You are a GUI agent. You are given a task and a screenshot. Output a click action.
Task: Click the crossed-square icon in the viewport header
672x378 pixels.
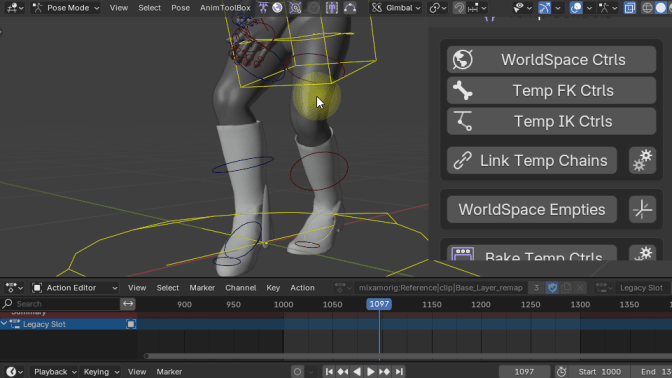295,8
